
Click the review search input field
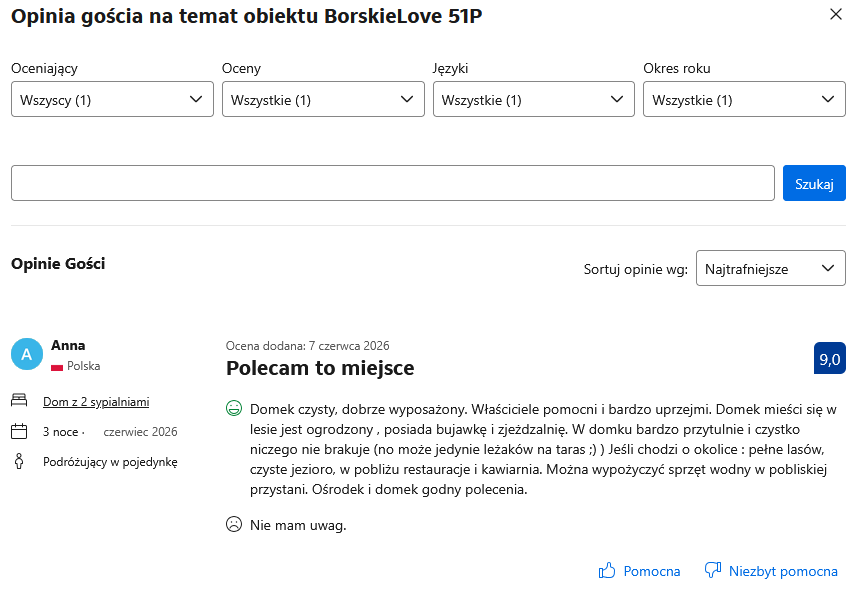pos(393,183)
